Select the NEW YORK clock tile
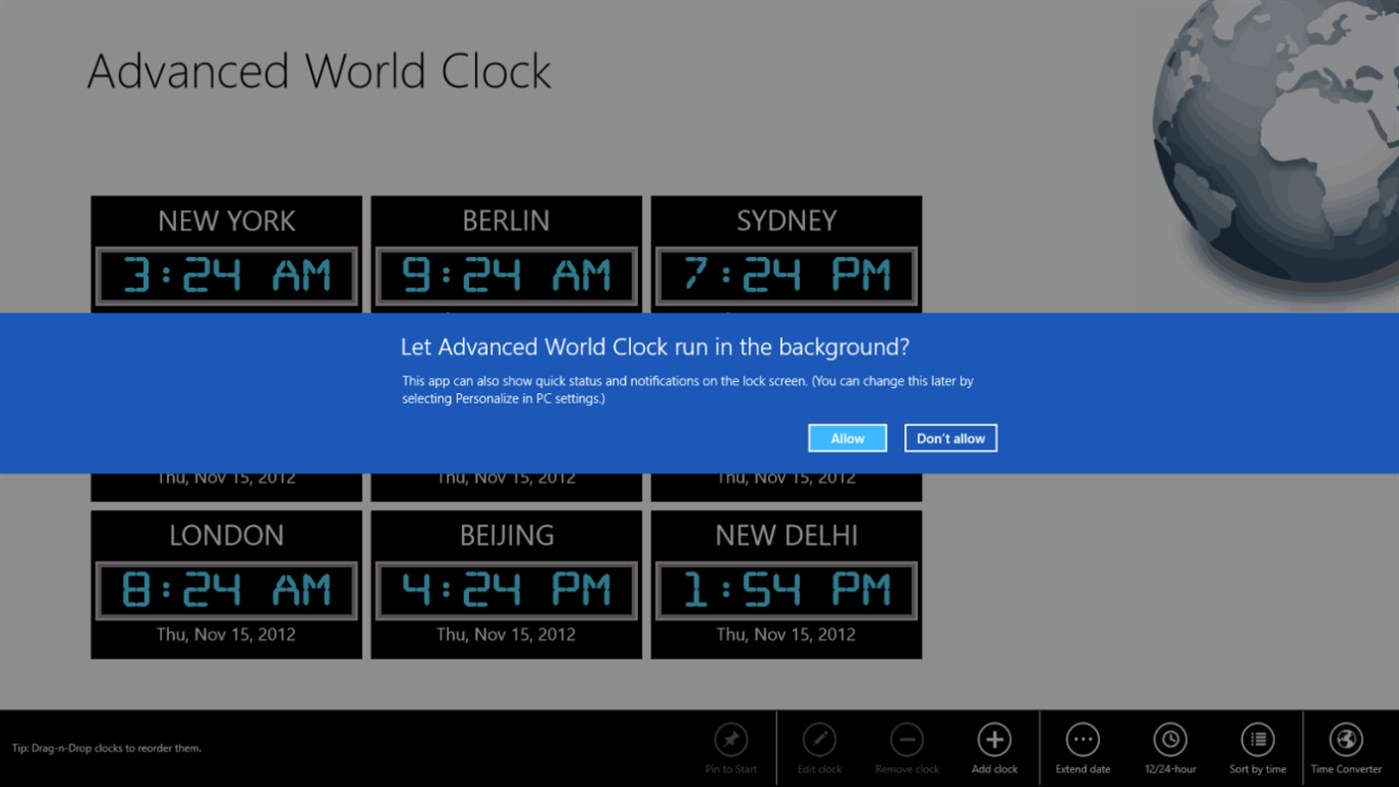The width and height of the screenshot is (1399, 787). pyautogui.click(x=225, y=250)
